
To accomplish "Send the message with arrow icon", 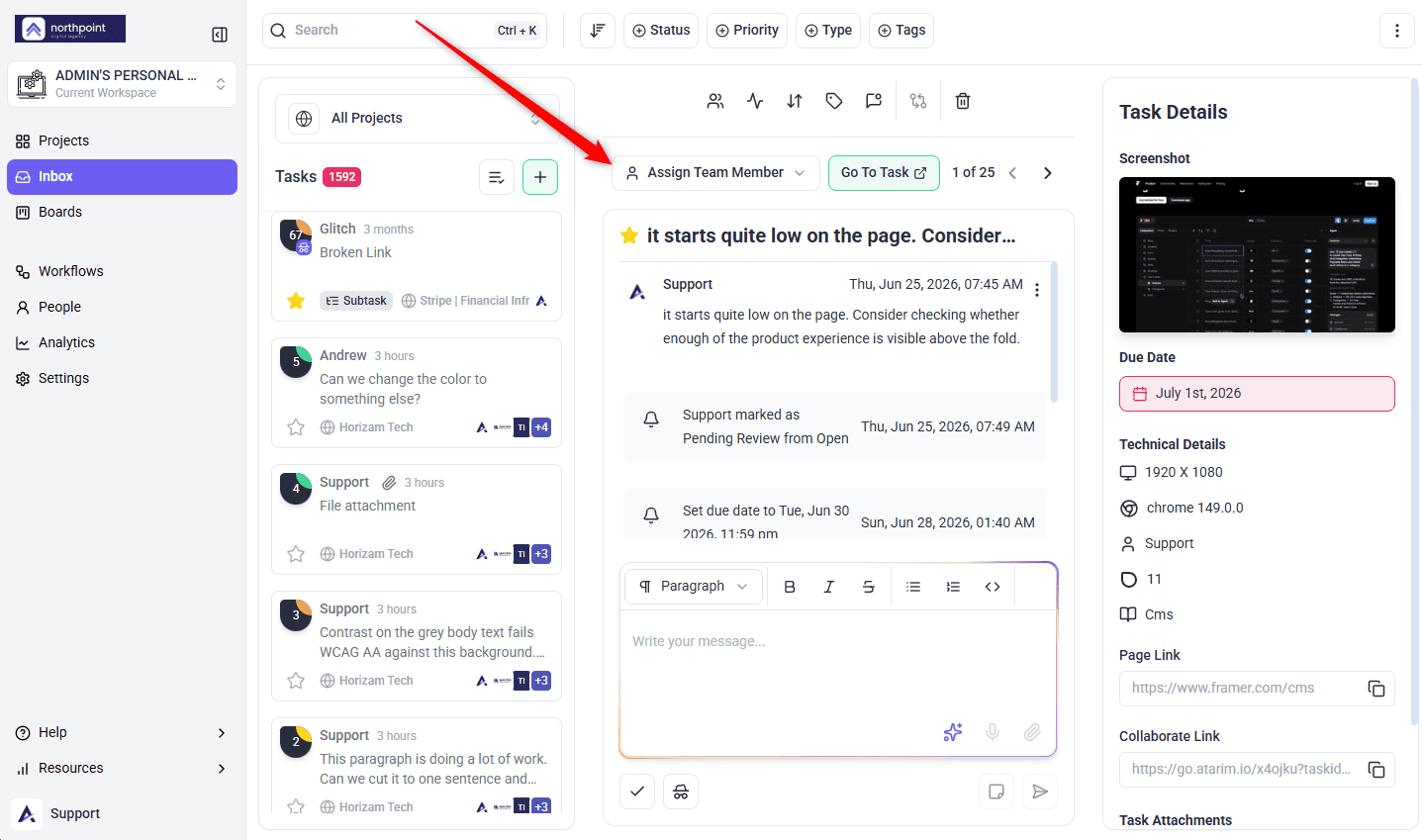I will pos(1040,792).
